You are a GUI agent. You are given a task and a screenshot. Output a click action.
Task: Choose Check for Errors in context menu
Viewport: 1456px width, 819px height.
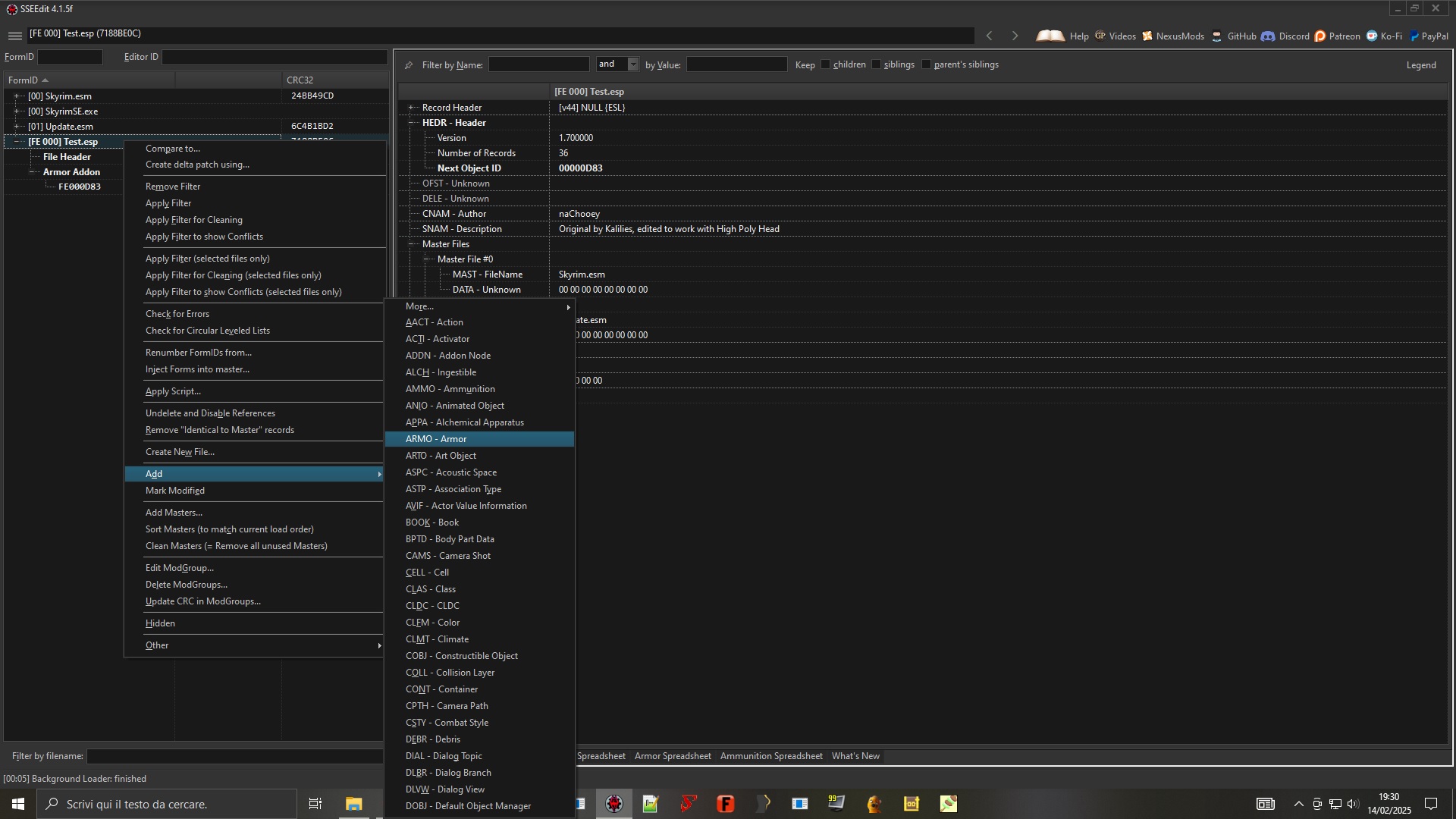pyautogui.click(x=177, y=314)
